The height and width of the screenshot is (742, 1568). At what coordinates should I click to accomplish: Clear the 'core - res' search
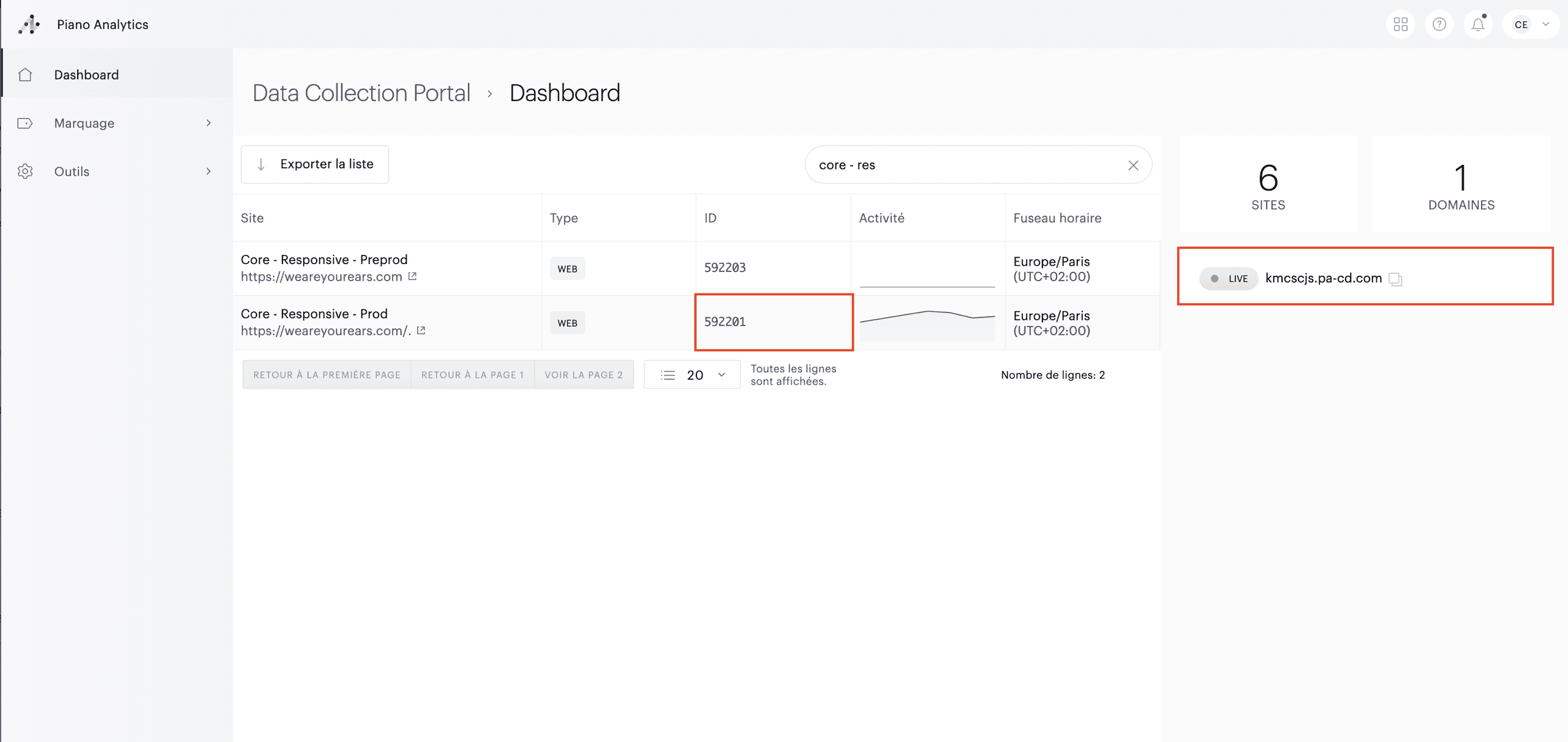(1133, 165)
